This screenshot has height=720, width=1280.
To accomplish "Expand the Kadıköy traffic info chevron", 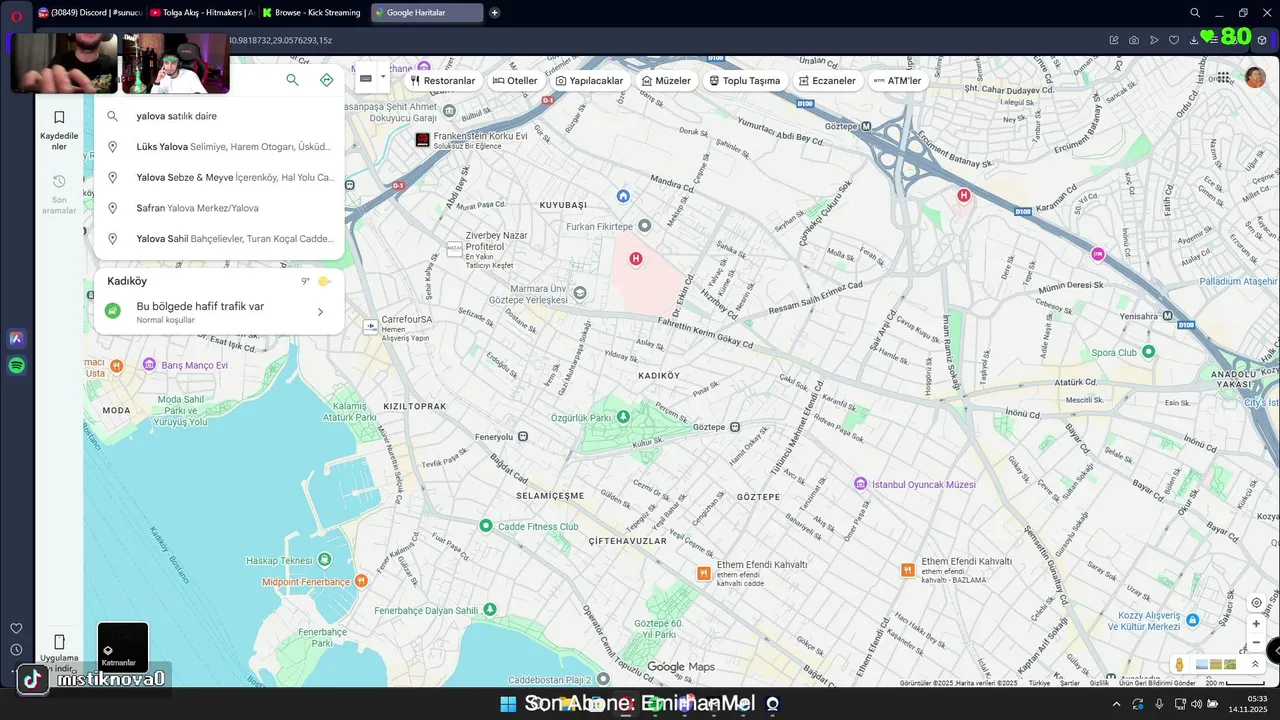I will (x=320, y=312).
